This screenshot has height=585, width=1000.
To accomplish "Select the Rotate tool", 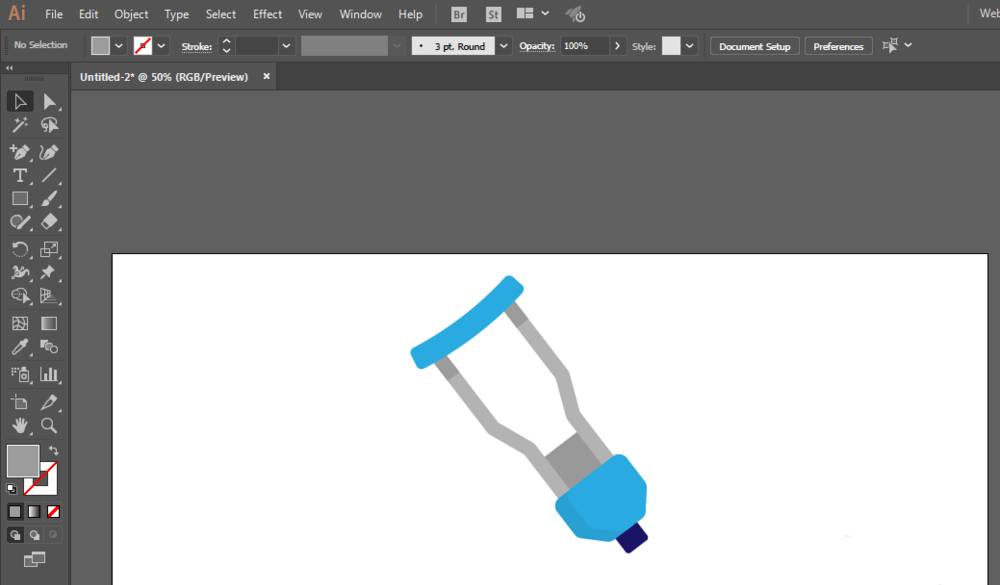I will pos(19,249).
